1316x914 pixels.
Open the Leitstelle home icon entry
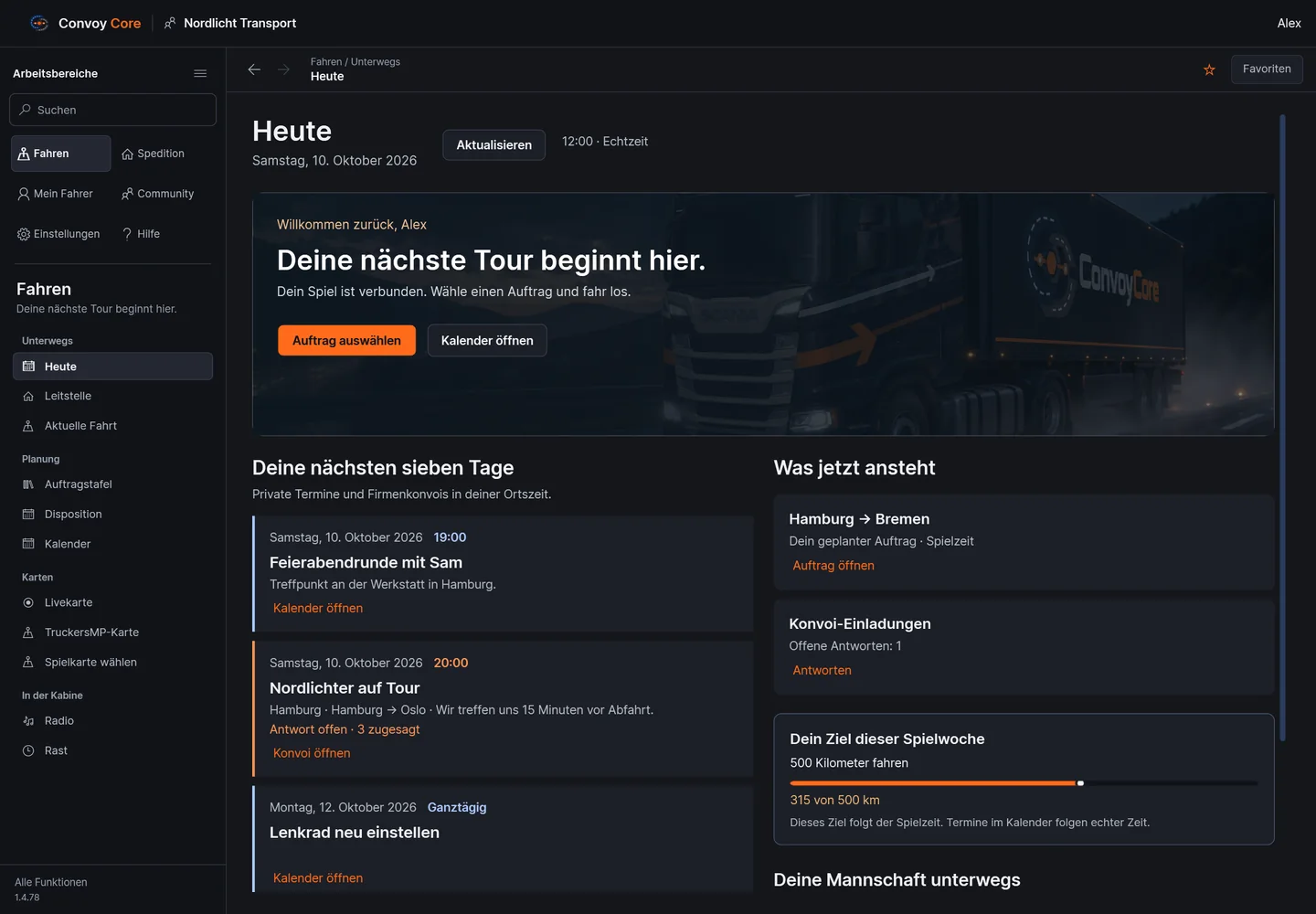112,396
